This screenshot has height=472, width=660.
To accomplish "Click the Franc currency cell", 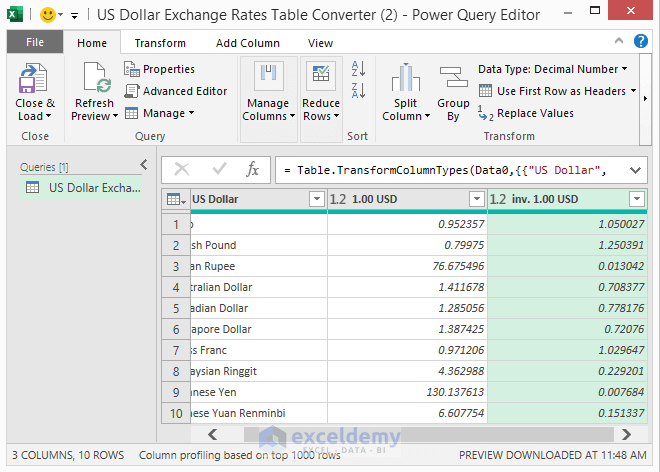I will pyautogui.click(x=259, y=350).
